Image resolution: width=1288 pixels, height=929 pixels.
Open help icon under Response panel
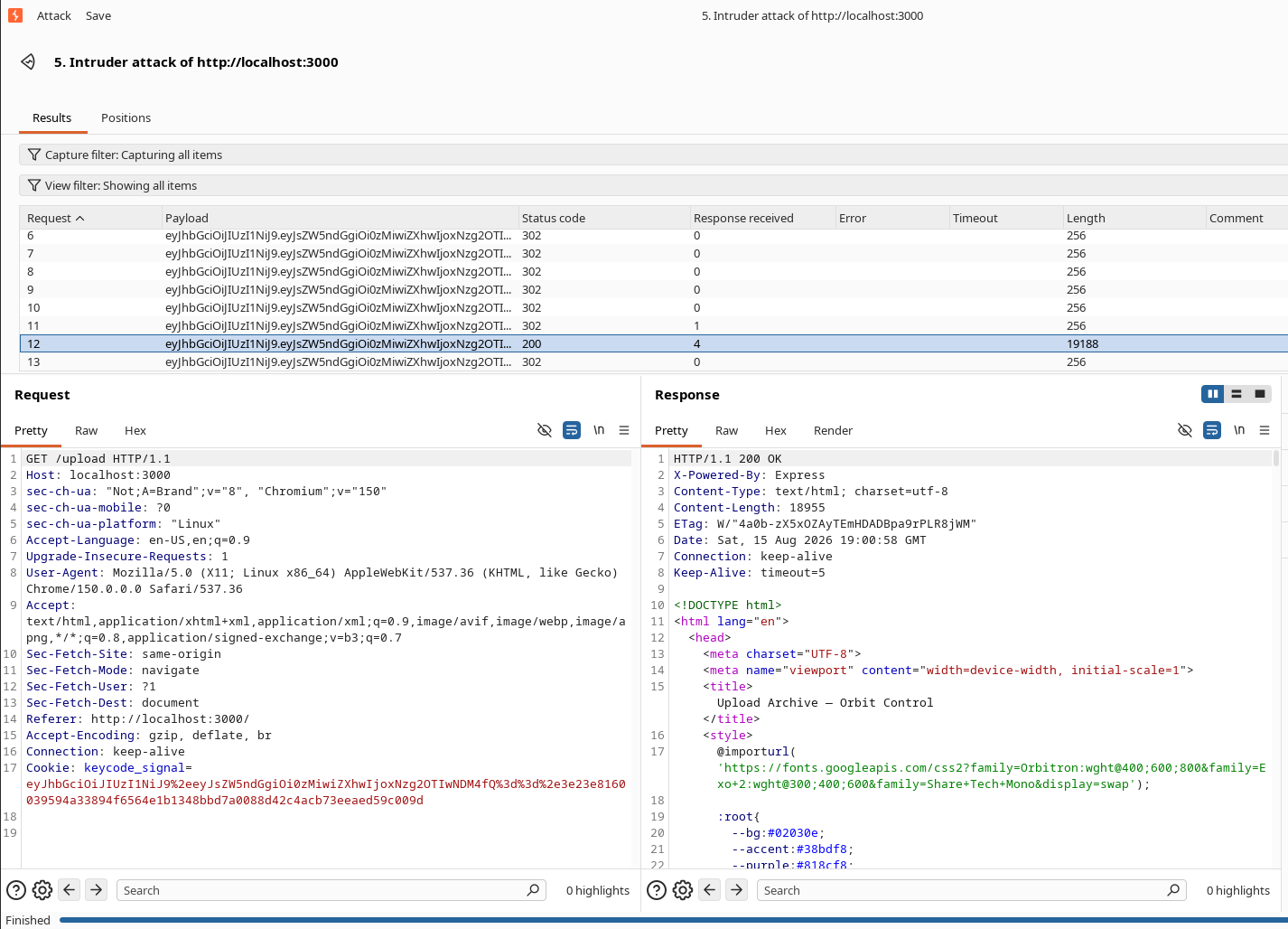tap(657, 890)
